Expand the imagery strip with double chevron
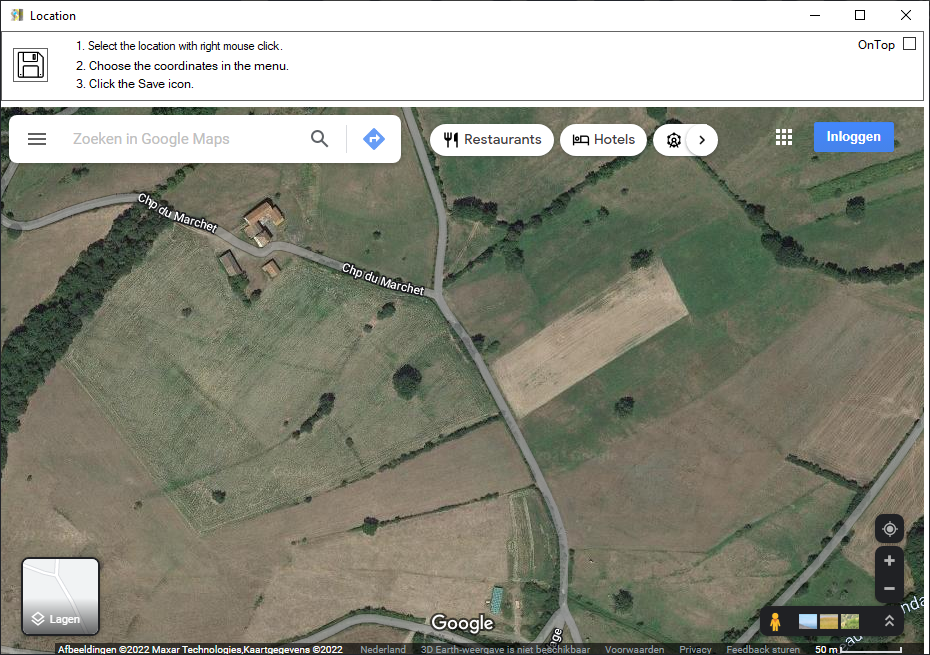Screen dimensions: 930x655 (x=889, y=621)
